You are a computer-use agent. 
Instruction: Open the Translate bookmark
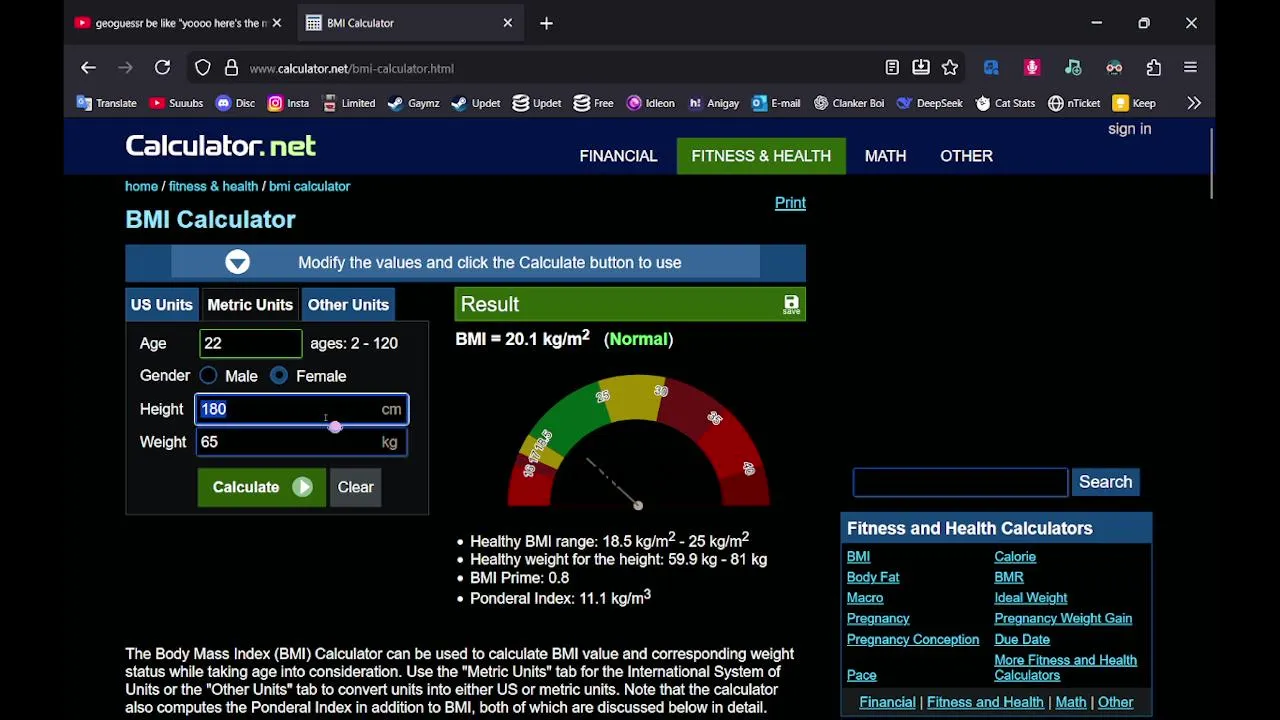pos(107,103)
